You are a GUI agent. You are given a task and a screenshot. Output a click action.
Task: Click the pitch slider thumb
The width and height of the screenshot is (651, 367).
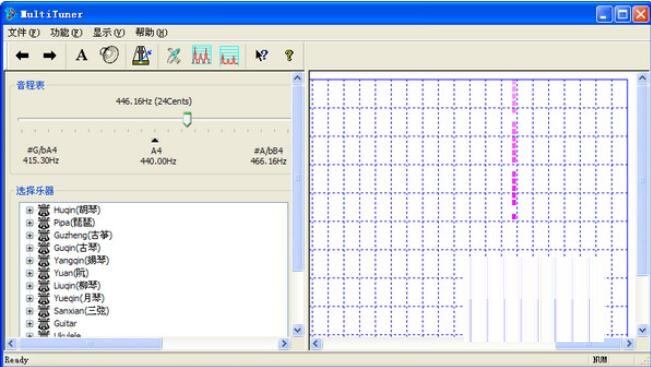[187, 119]
